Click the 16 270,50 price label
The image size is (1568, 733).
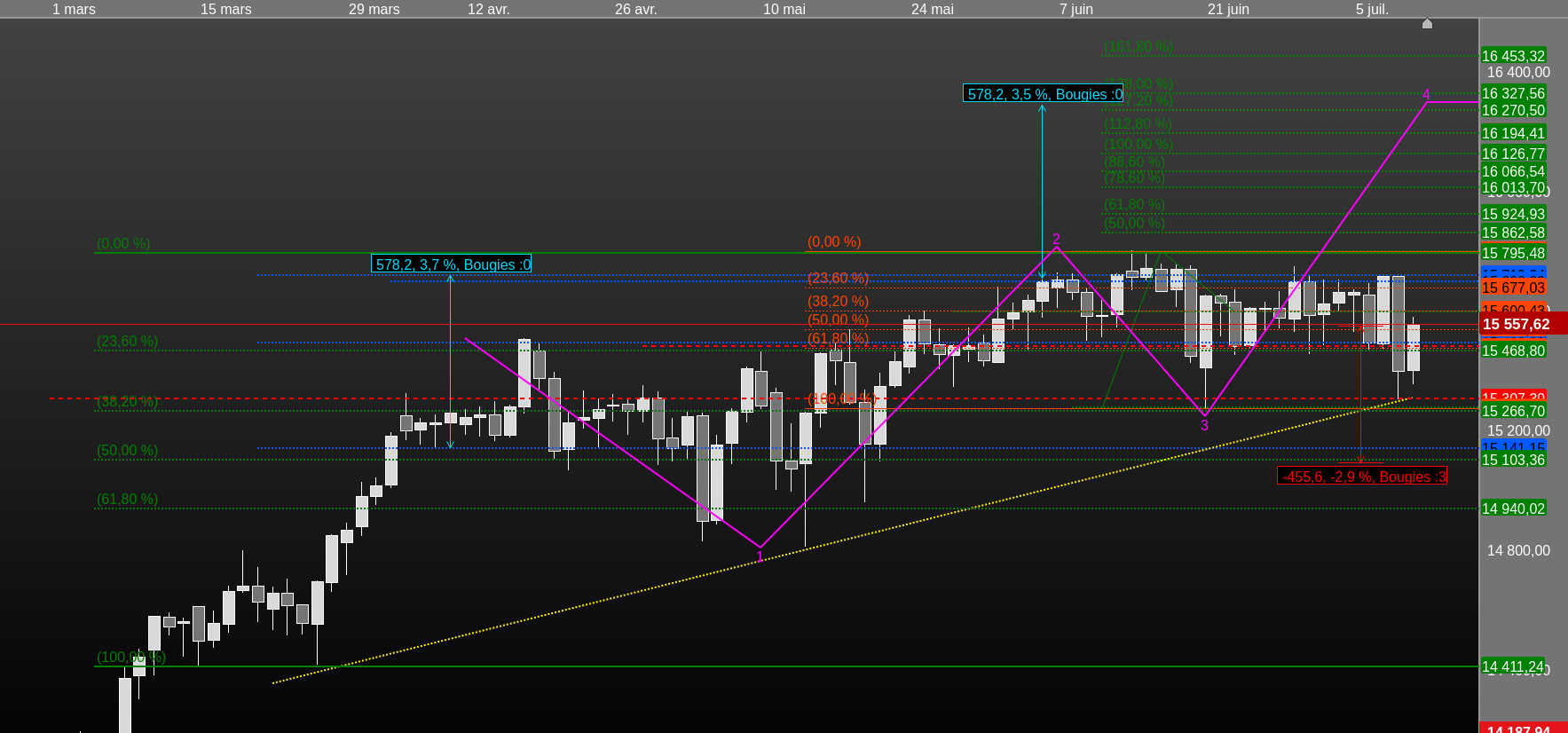1514,110
